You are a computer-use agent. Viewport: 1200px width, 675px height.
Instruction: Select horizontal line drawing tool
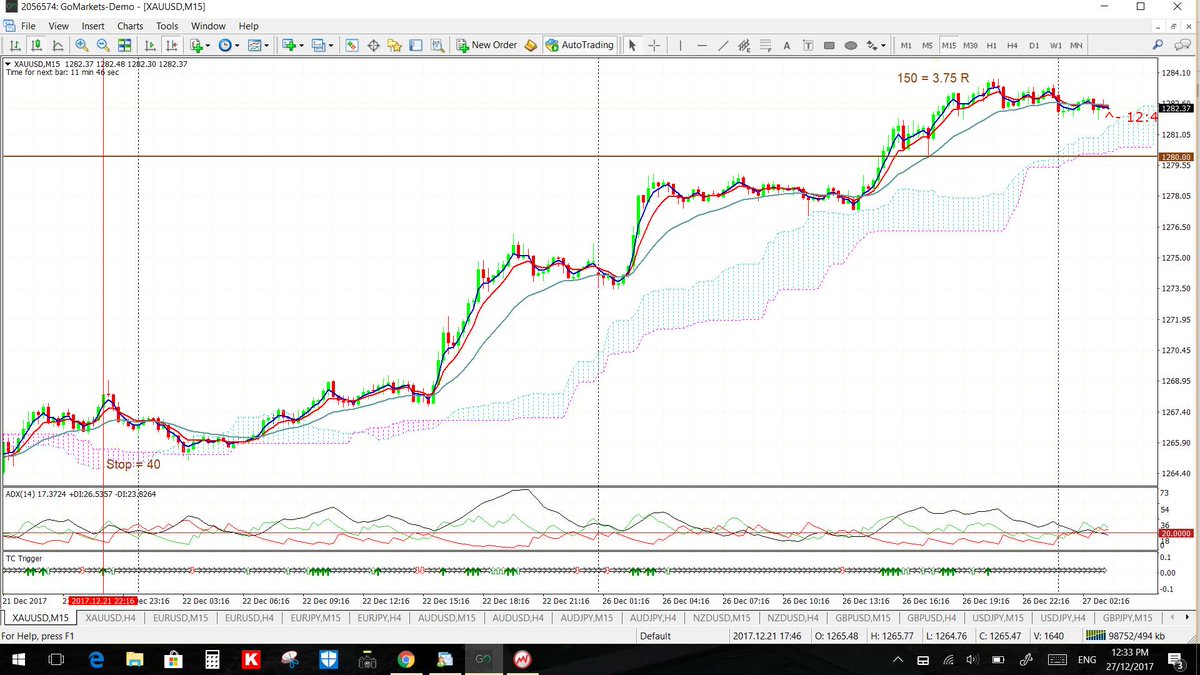(x=702, y=45)
